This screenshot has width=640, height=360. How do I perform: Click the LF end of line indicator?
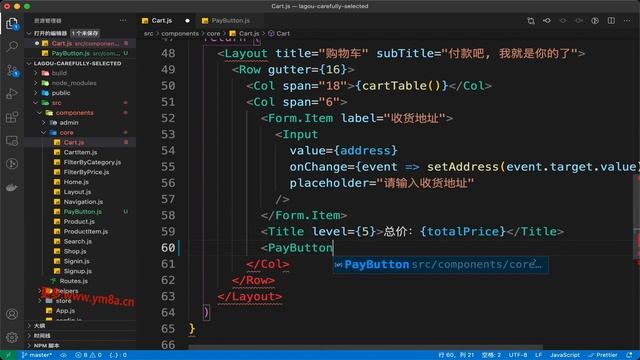pyautogui.click(x=538, y=355)
